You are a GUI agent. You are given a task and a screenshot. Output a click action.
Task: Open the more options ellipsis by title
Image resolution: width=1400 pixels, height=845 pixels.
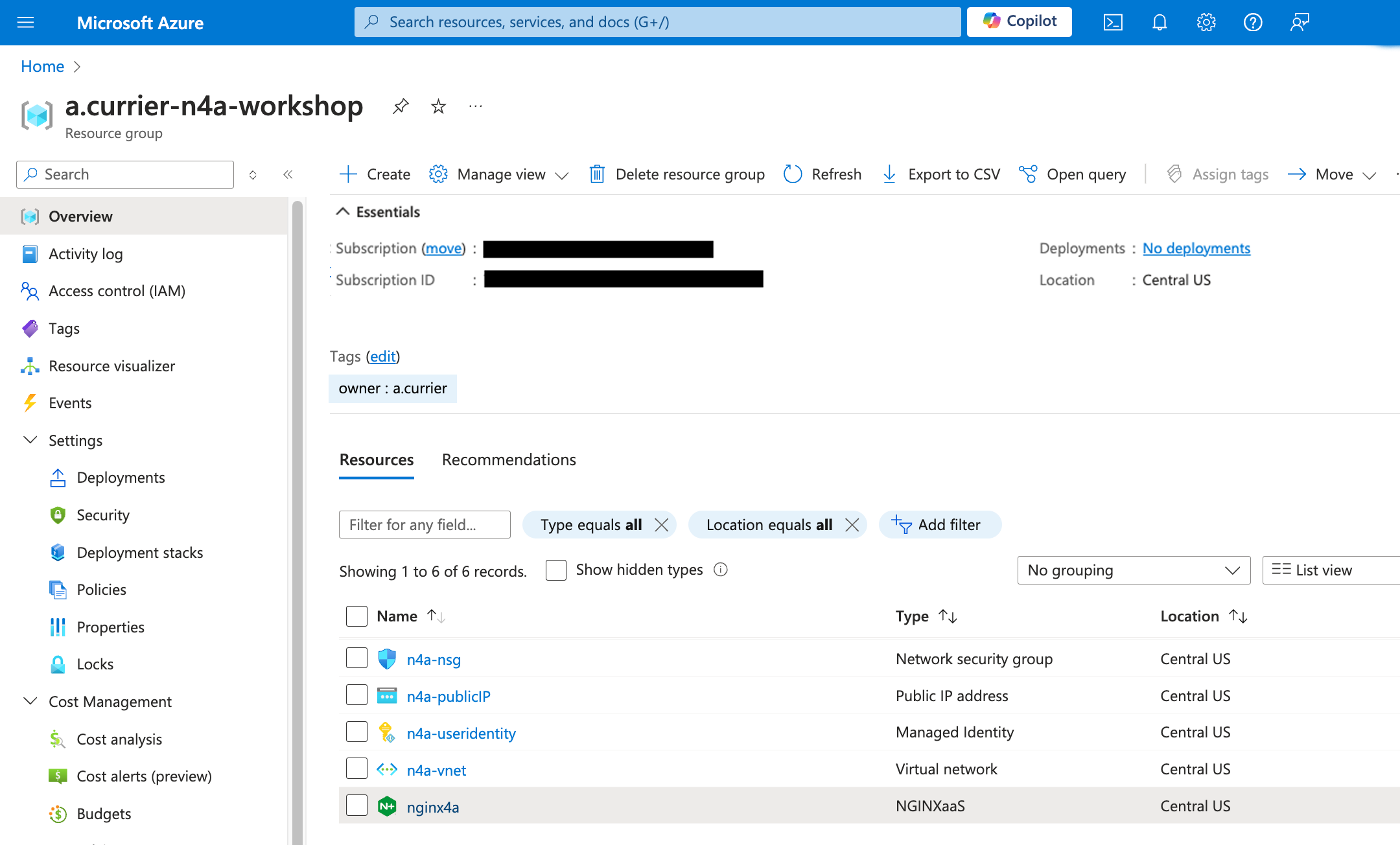(x=476, y=106)
